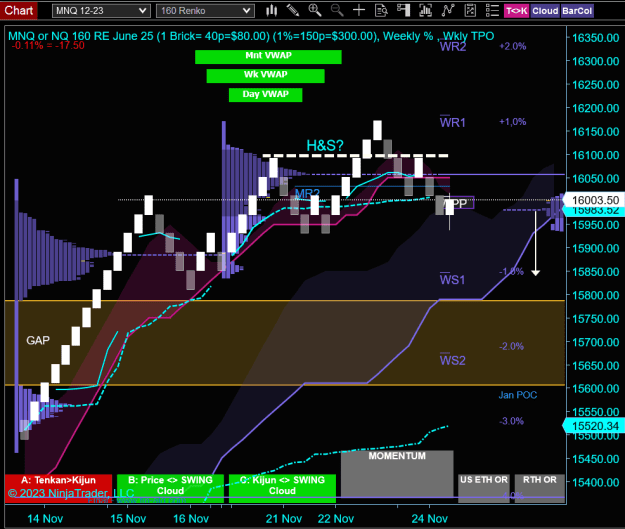Open the bar type chart style icon
Viewport: 625px width, 529px height.
271,10
